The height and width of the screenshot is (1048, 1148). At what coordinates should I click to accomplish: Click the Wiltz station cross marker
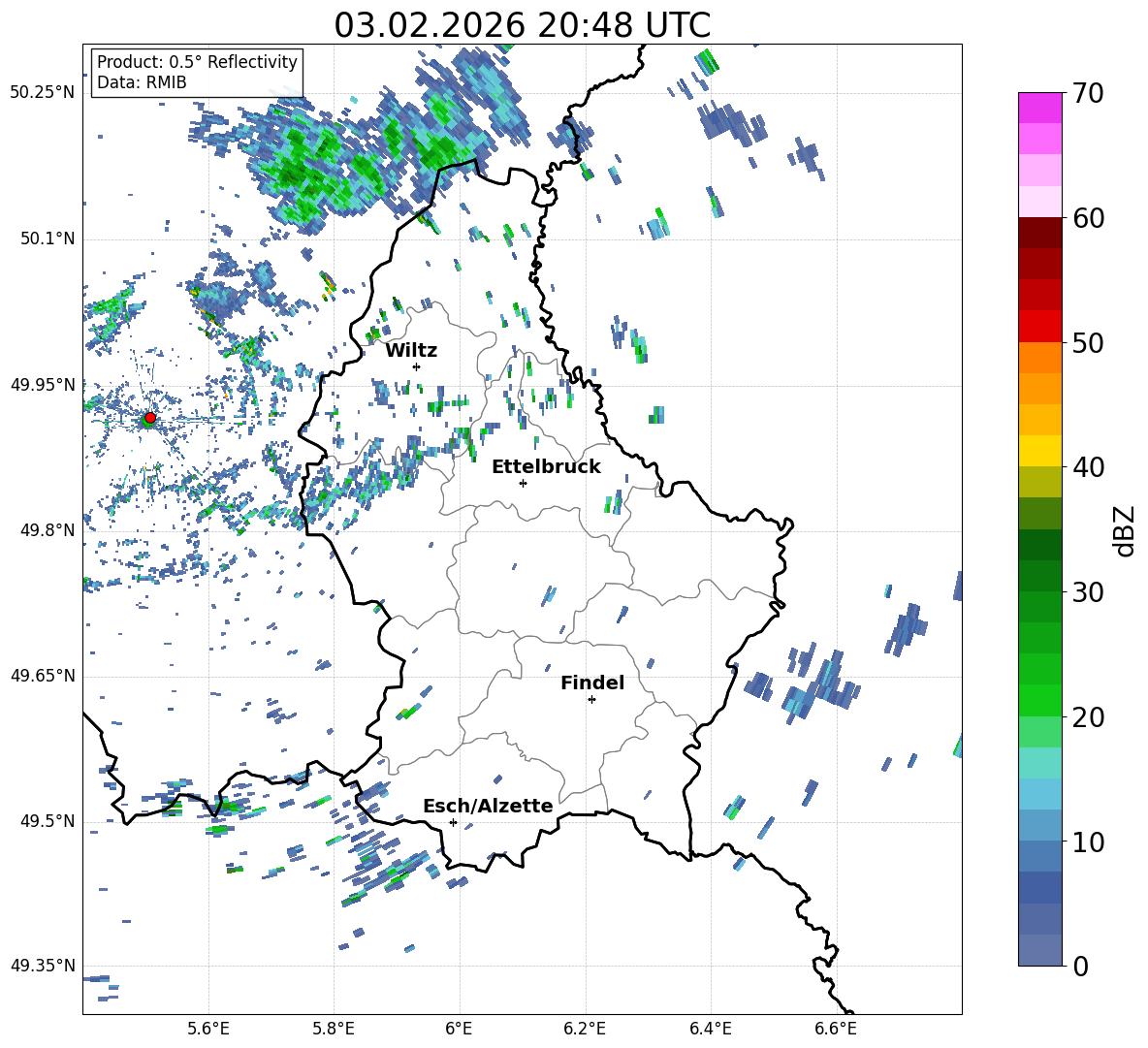coord(416,366)
